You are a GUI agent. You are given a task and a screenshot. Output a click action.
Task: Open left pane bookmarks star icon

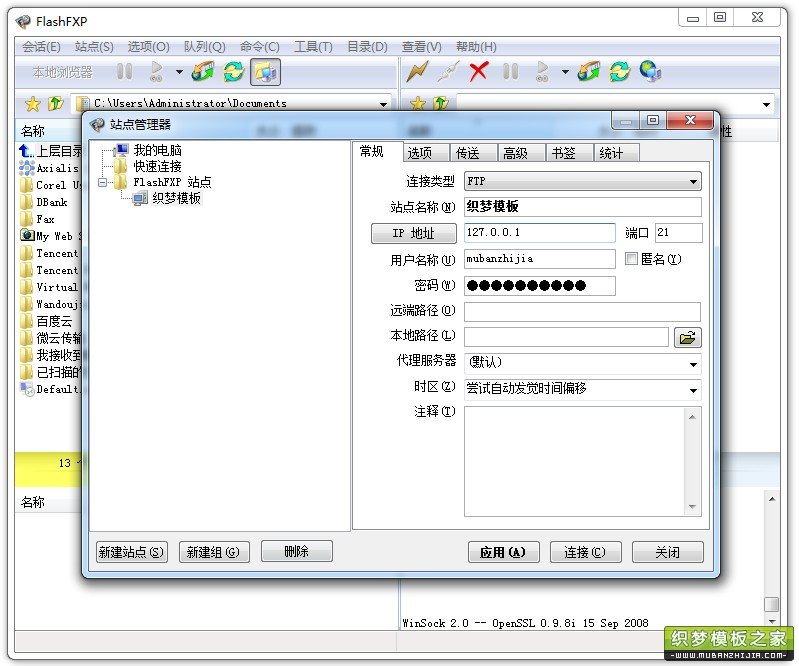33,104
